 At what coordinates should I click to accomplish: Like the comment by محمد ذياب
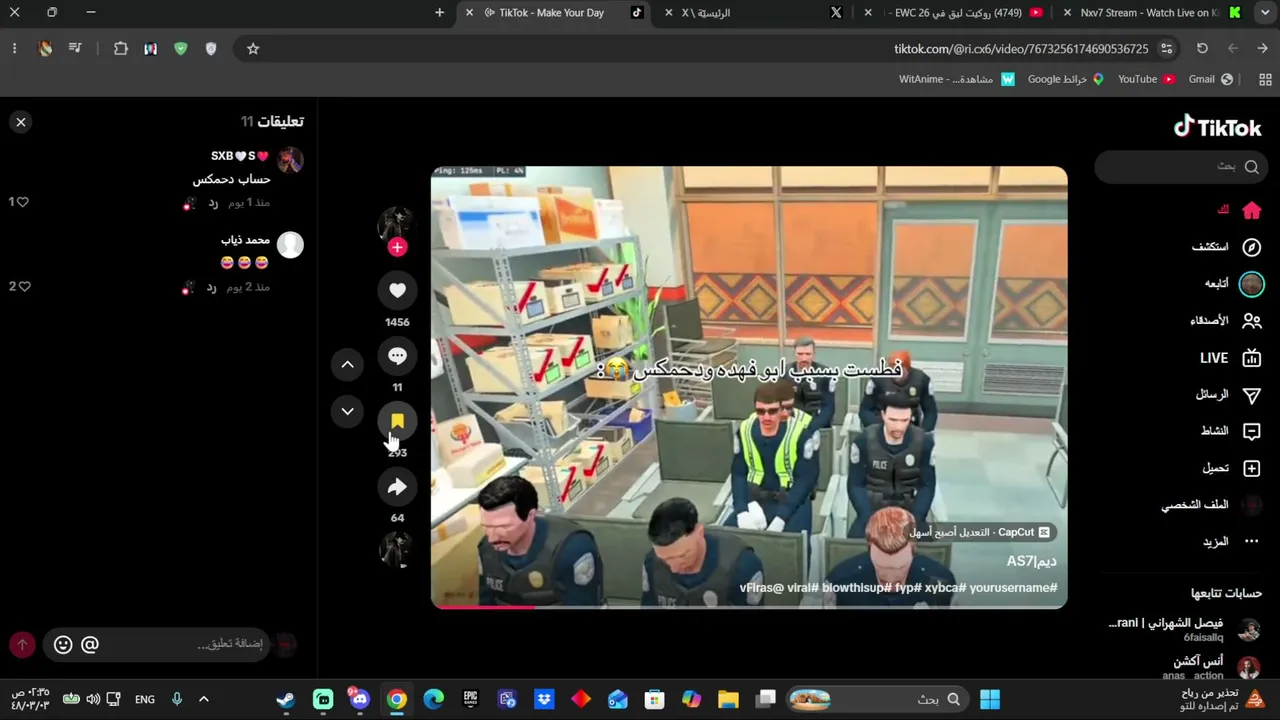(x=23, y=286)
